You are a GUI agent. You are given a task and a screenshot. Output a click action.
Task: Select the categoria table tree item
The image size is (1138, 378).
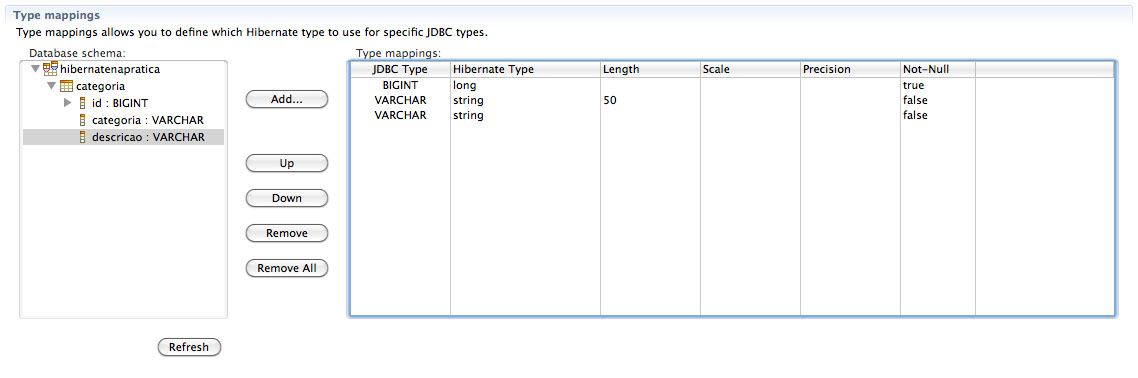point(100,86)
